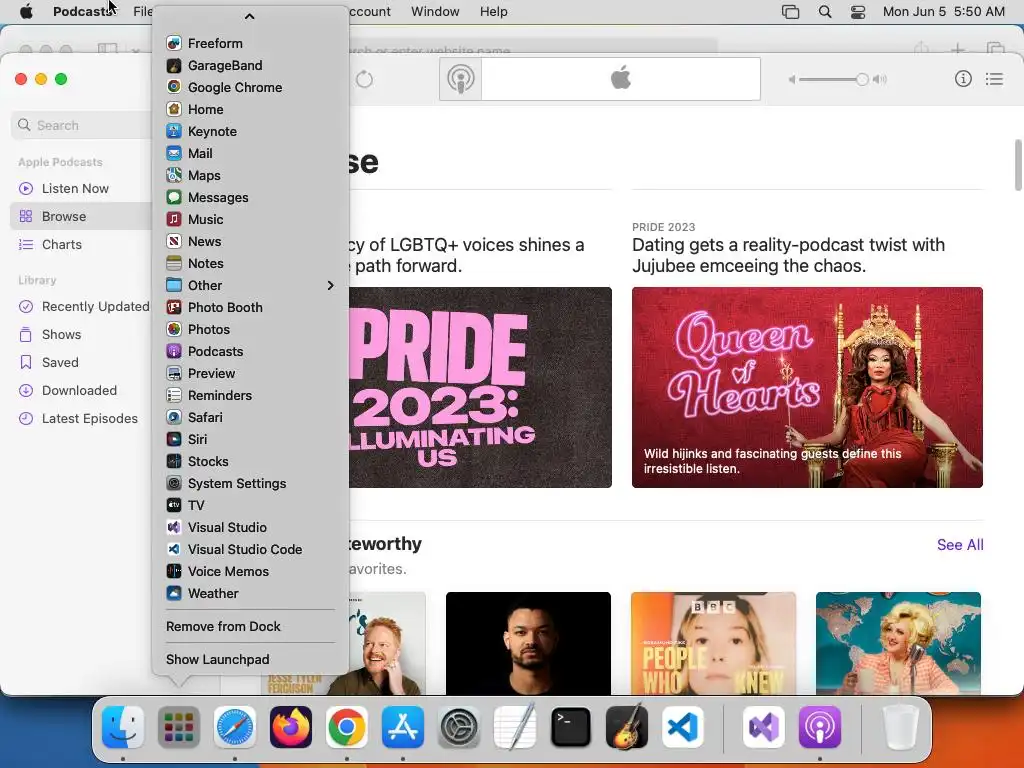
Task: Open Keynote from the app list
Action: coord(249,131)
